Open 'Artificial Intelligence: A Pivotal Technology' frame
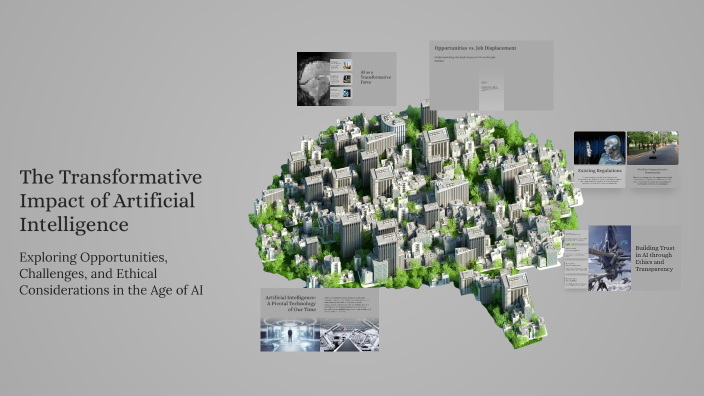The image size is (704, 396). click(x=320, y=320)
